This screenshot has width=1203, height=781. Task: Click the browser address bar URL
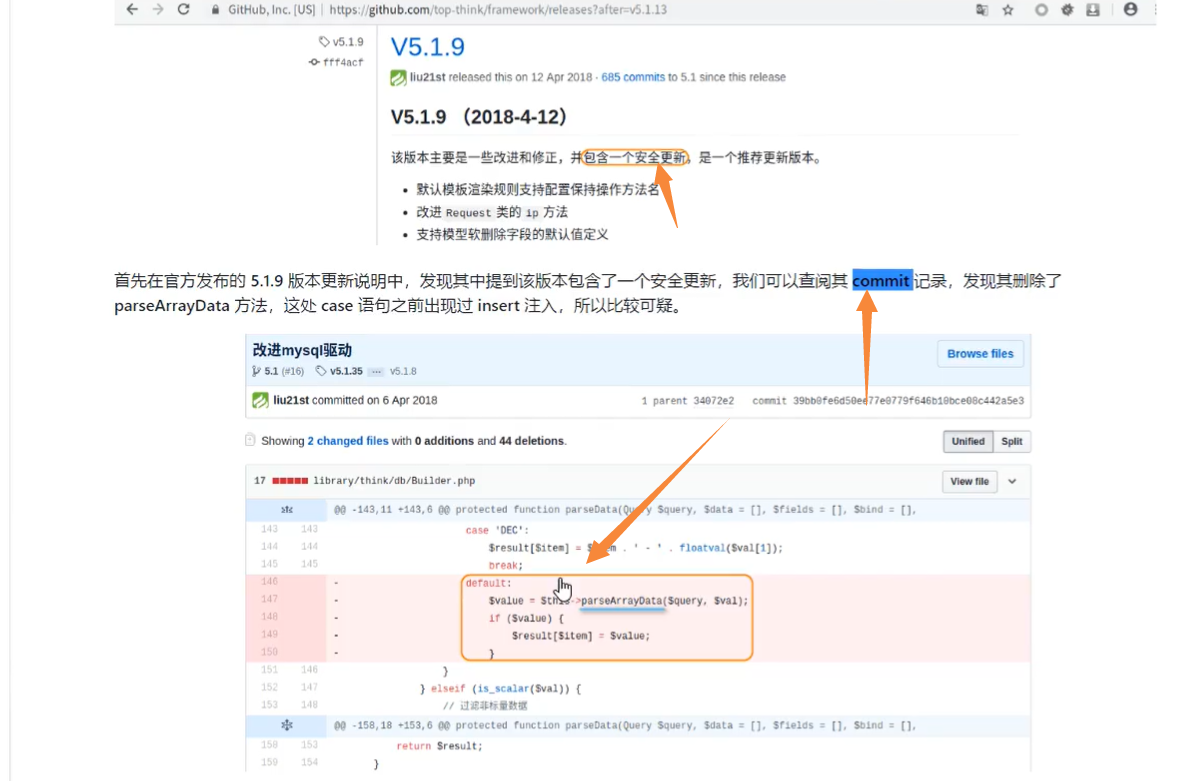tap(498, 9)
